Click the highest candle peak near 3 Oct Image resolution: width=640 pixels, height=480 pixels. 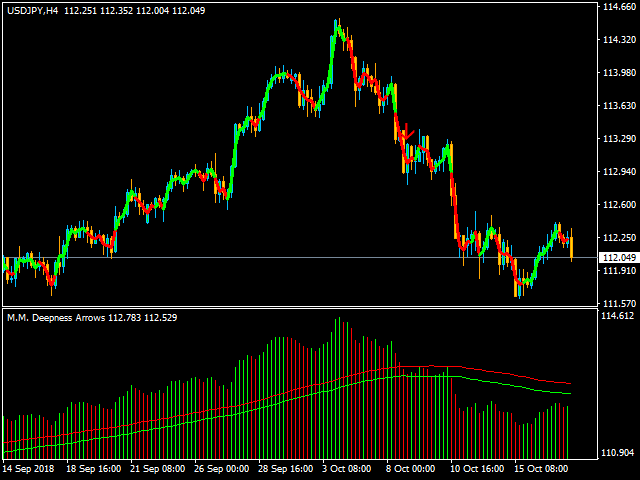pos(337,22)
